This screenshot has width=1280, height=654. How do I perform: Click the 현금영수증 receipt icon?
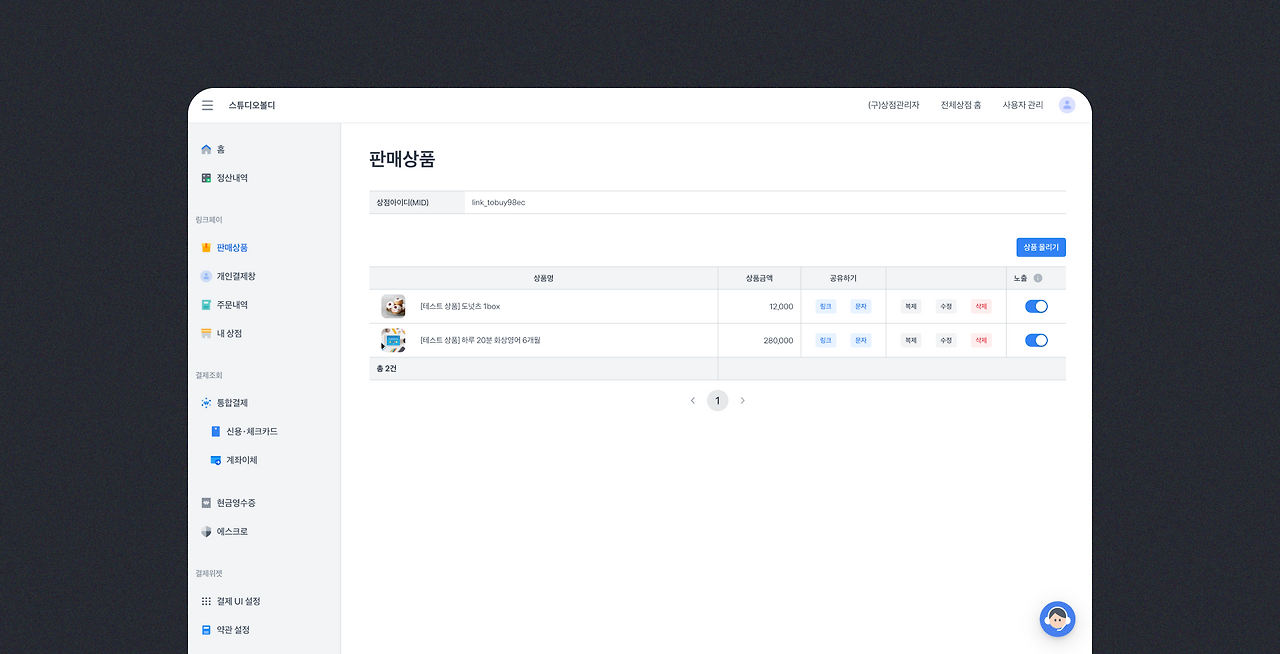coord(206,503)
